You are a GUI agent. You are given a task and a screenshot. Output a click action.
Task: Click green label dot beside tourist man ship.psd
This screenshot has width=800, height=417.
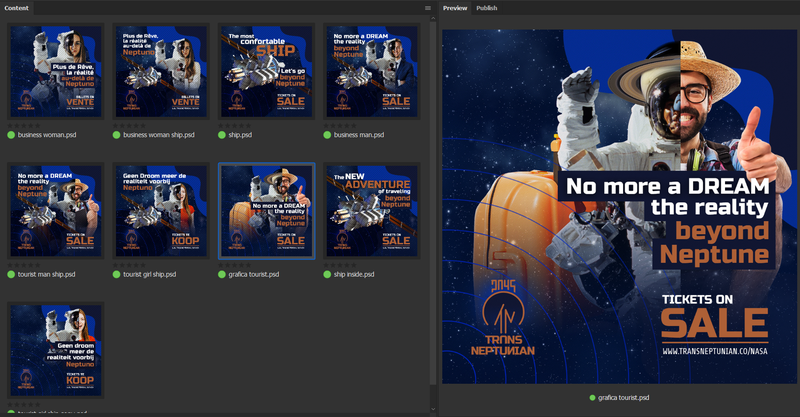[x=12, y=274]
